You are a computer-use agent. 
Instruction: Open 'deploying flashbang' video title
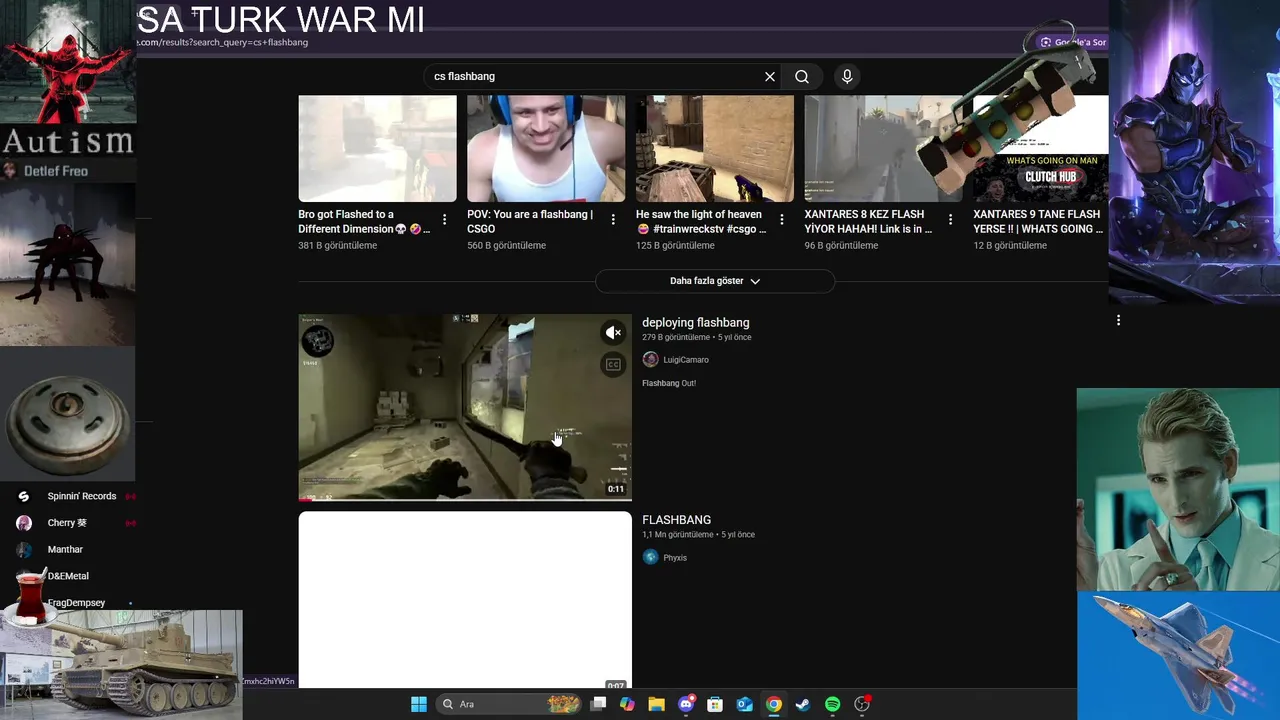[x=695, y=323]
